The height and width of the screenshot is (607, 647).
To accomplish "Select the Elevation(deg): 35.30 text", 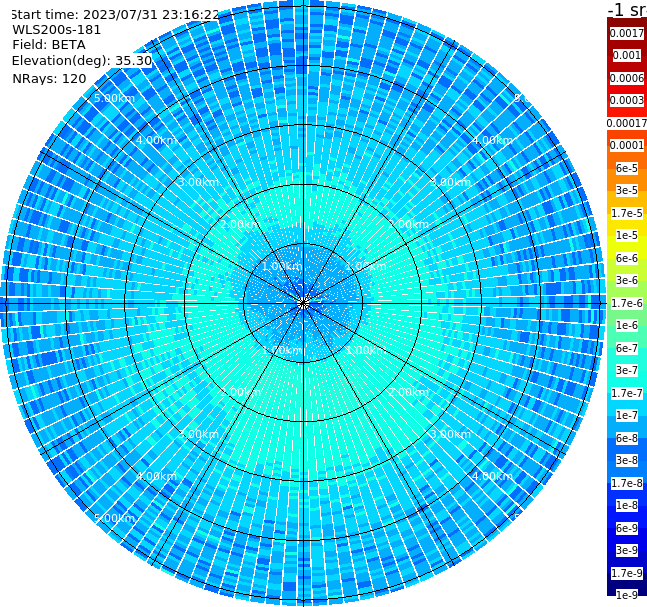I will [82, 61].
